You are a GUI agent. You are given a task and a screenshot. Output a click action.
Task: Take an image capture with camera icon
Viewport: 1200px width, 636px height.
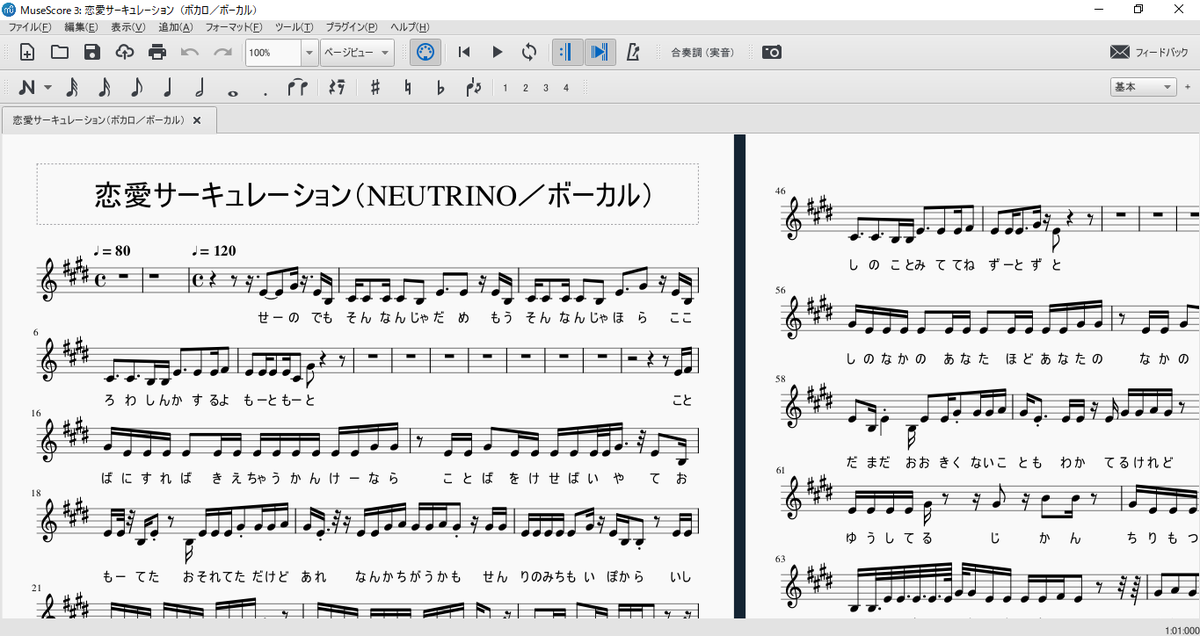pyautogui.click(x=771, y=52)
